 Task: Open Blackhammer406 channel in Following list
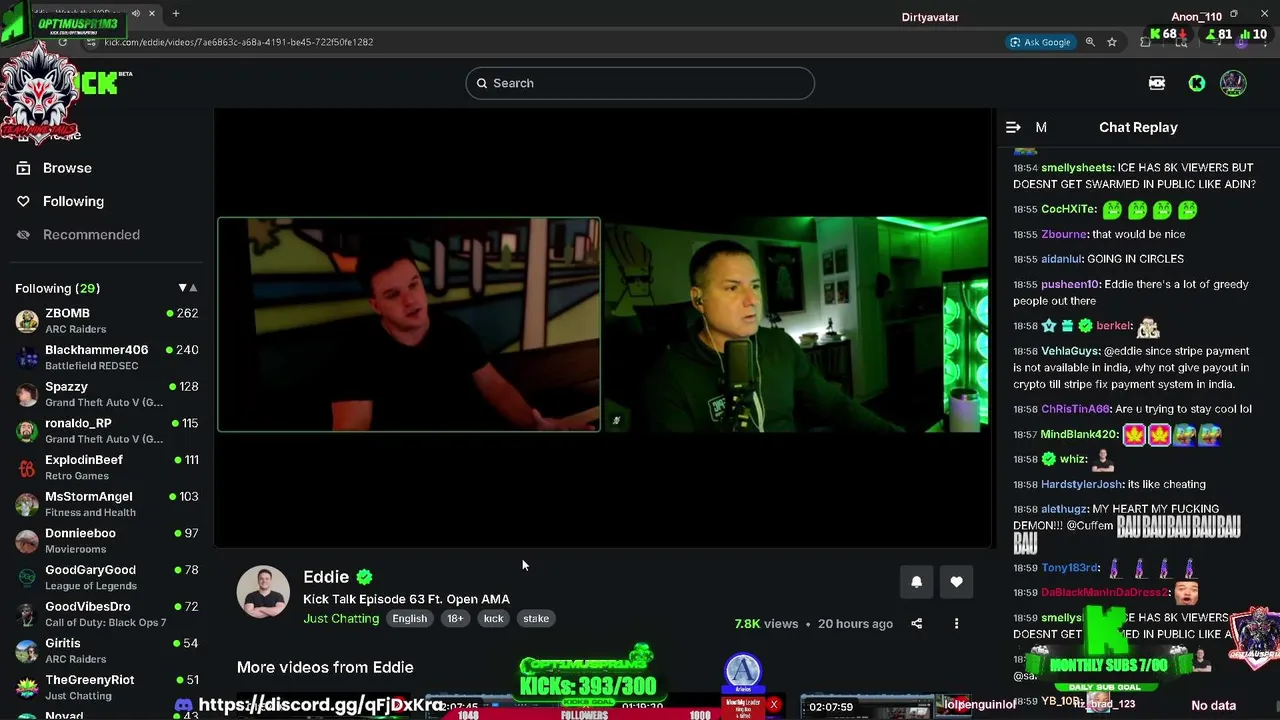[106, 357]
